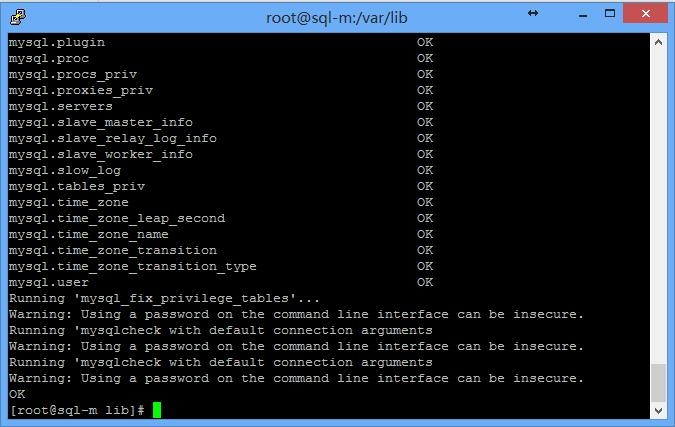The height and width of the screenshot is (427, 675).
Task: Maximize the PuTTY terminal window
Action: [x=610, y=13]
